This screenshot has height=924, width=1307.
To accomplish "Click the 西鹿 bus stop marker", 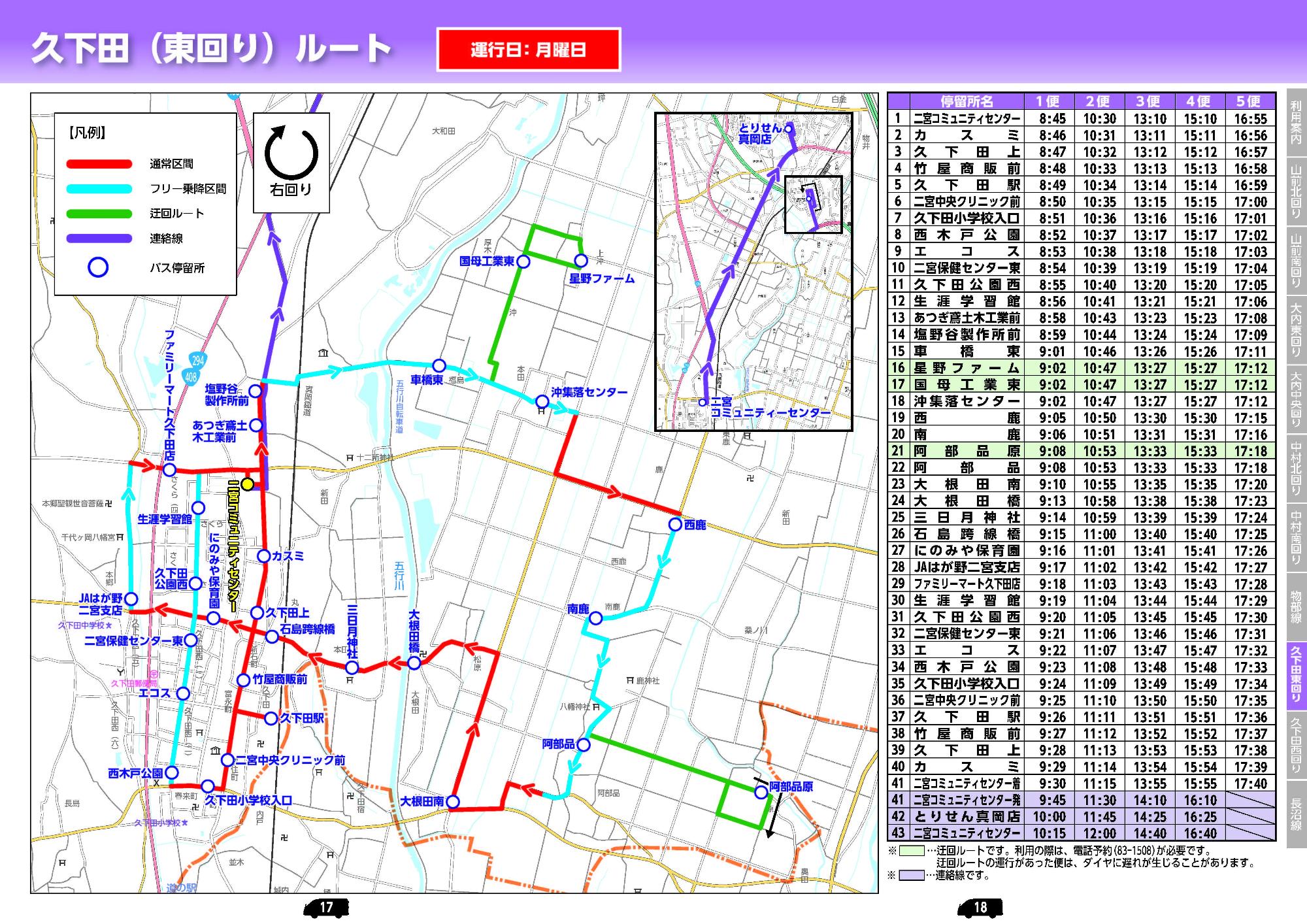I will click(675, 525).
